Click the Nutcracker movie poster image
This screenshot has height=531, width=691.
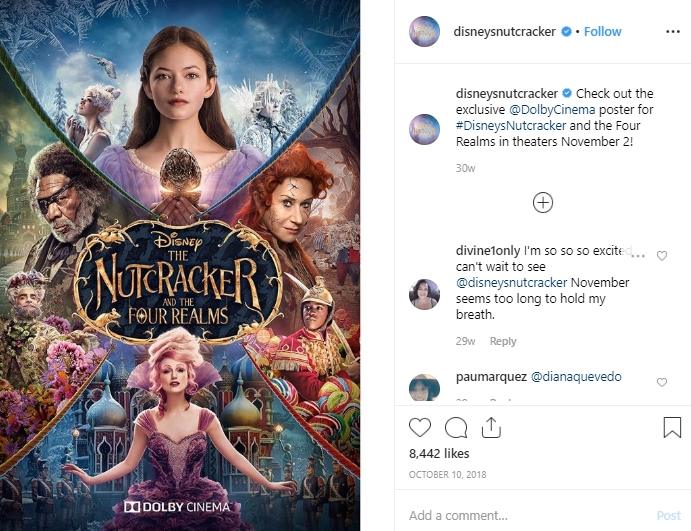tap(180, 265)
